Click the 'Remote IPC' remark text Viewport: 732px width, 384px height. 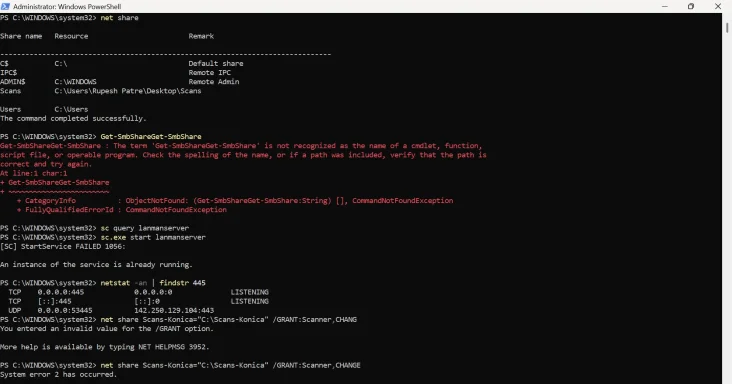[x=210, y=73]
